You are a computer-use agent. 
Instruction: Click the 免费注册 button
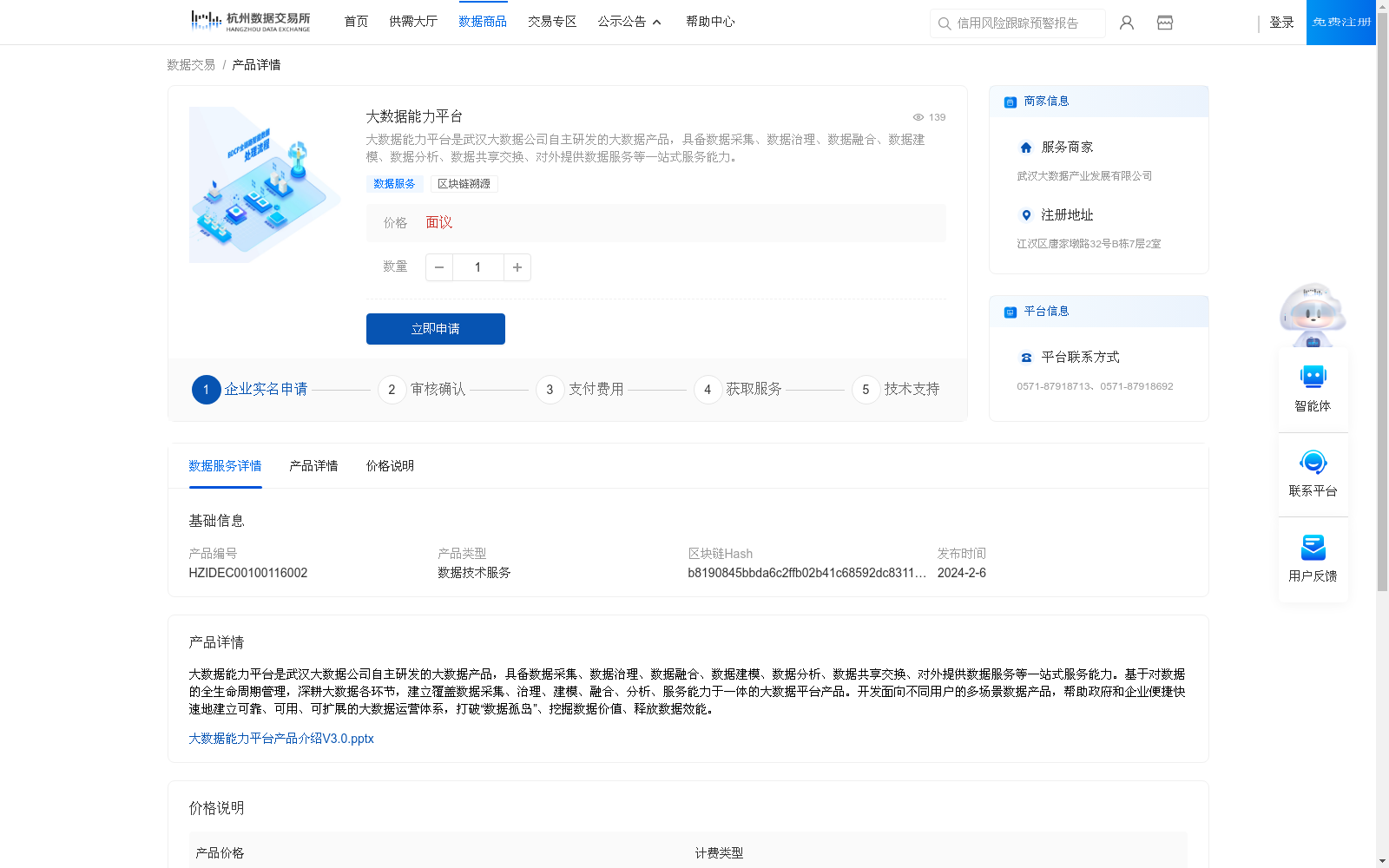click(x=1341, y=23)
